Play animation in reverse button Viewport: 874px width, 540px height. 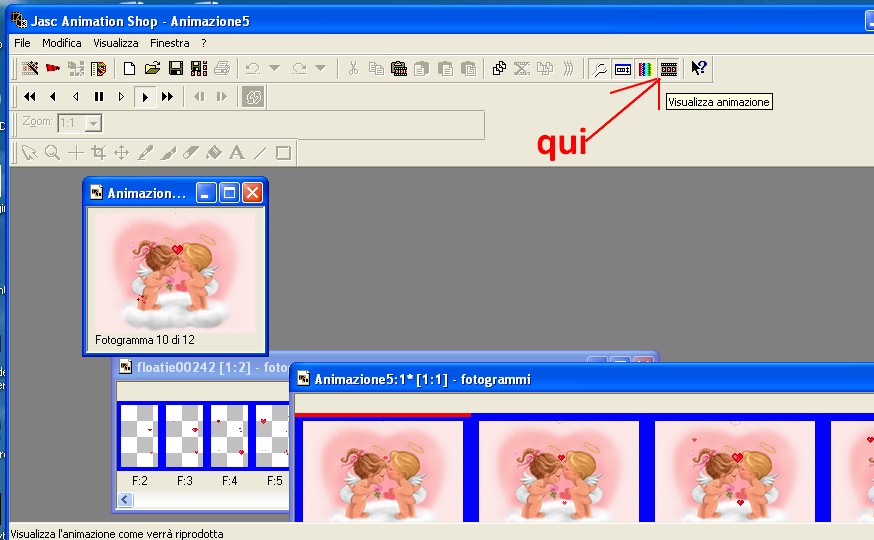click(53, 96)
